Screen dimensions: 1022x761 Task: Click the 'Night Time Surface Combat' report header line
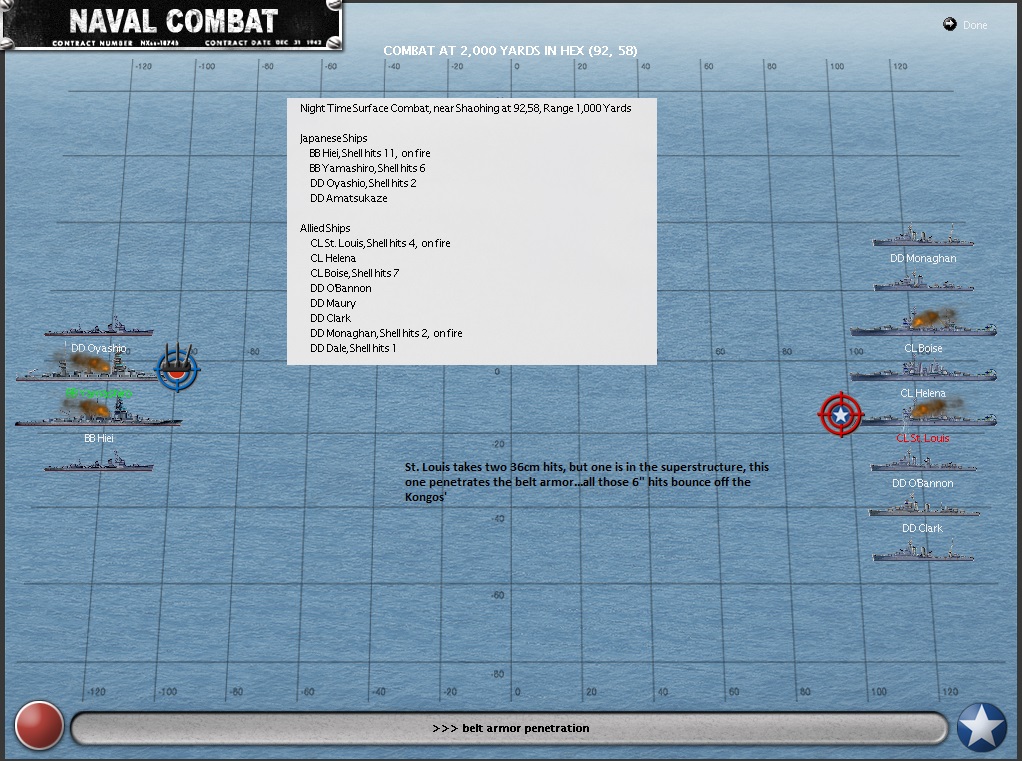point(465,108)
